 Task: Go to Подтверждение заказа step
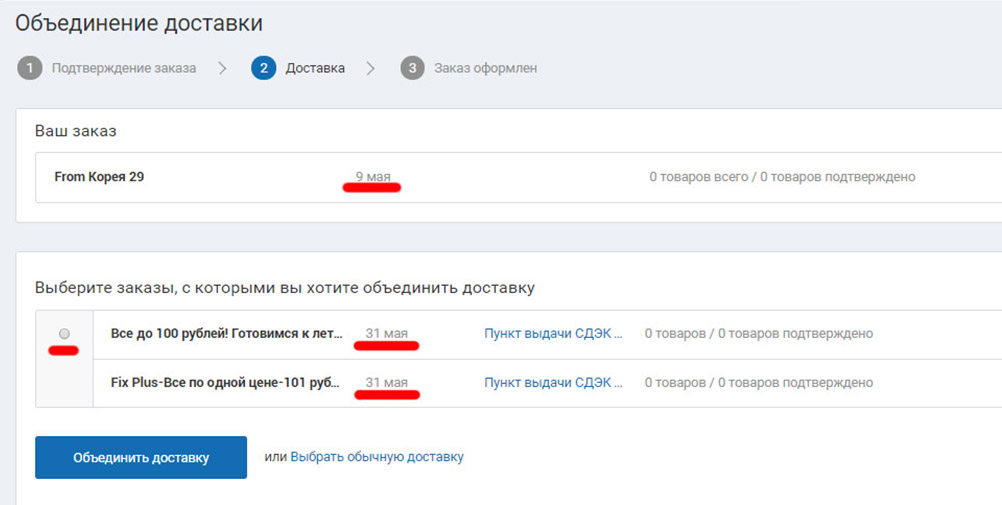[x=124, y=69]
